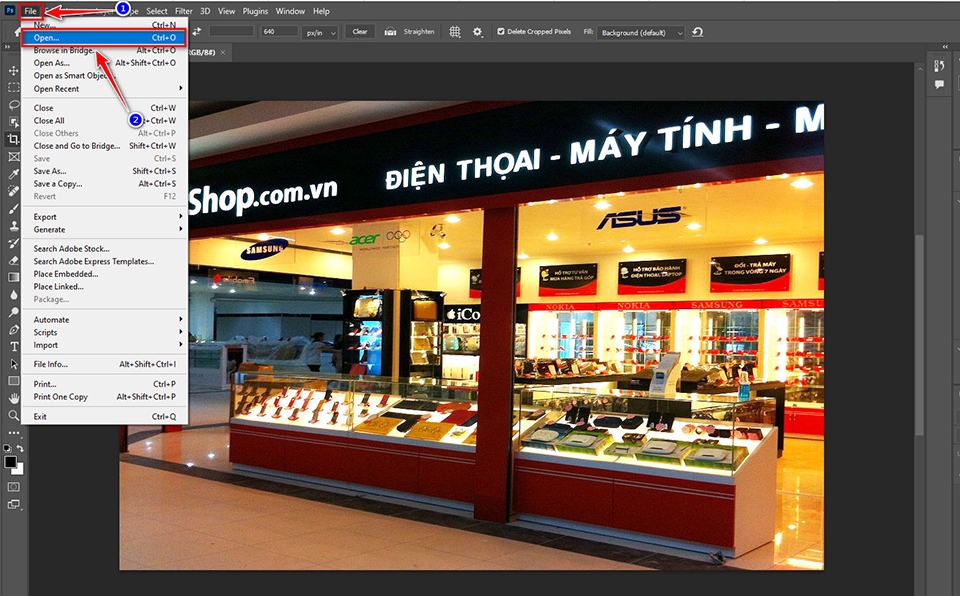Choose Place Embedded... menu entry
Viewport: 960px width, 596px height.
(105, 274)
